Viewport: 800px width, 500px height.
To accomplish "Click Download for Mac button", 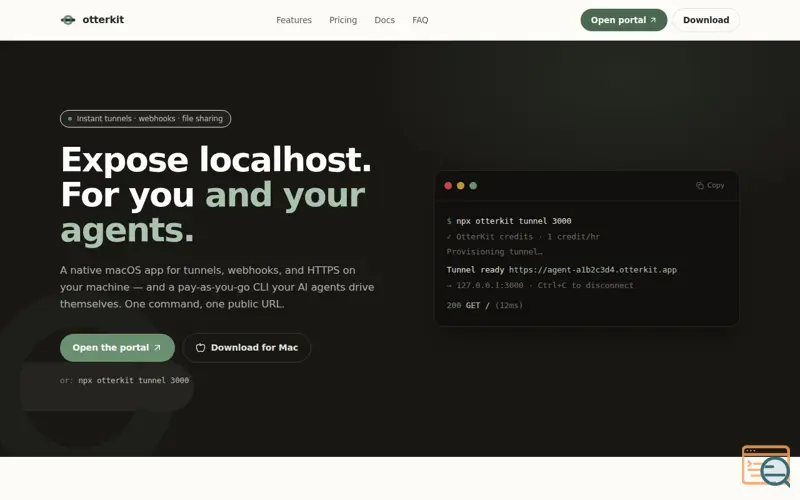I will click(x=246, y=347).
